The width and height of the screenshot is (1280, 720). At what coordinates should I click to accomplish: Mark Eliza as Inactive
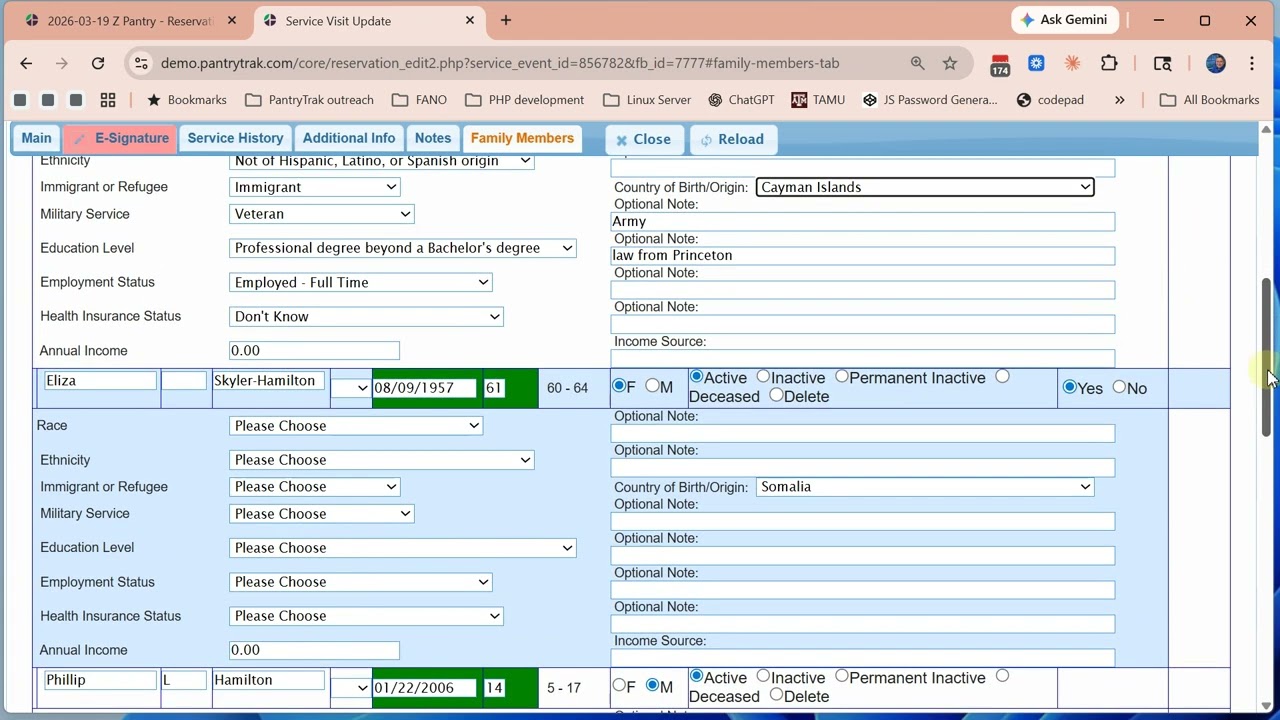coord(763,376)
